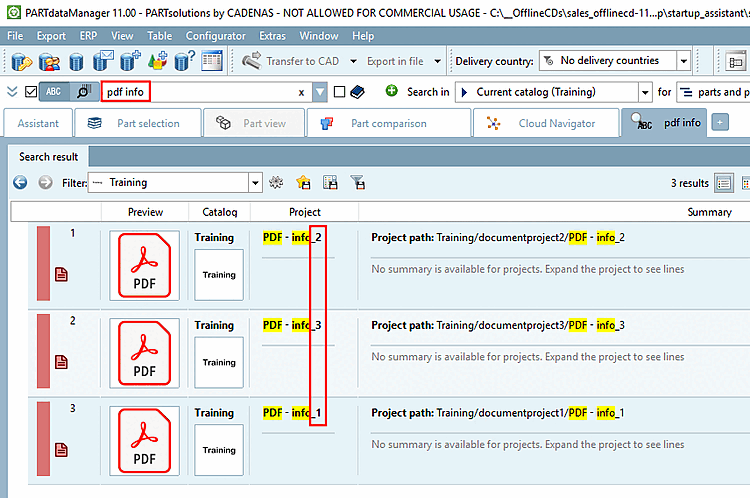Open the File menu
The width and height of the screenshot is (750, 498).
click(15, 36)
